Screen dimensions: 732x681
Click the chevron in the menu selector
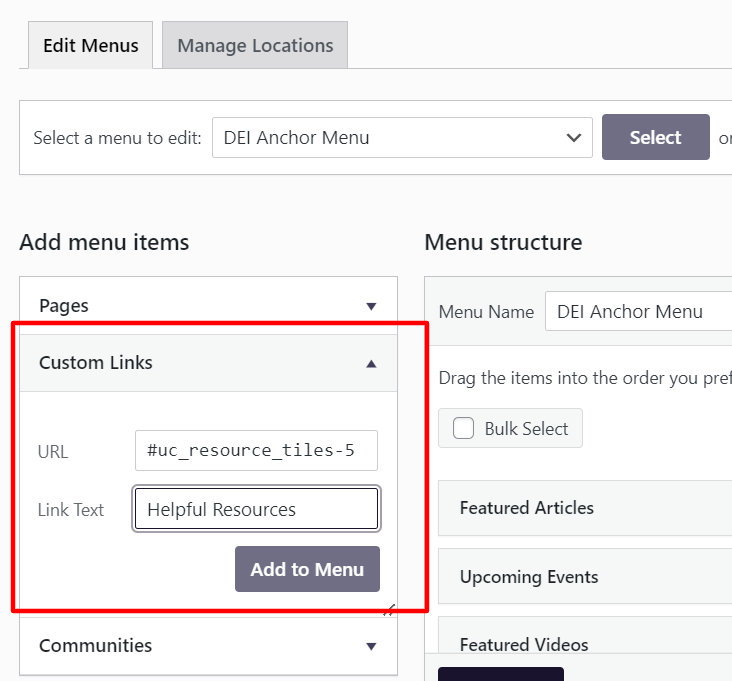(573, 138)
